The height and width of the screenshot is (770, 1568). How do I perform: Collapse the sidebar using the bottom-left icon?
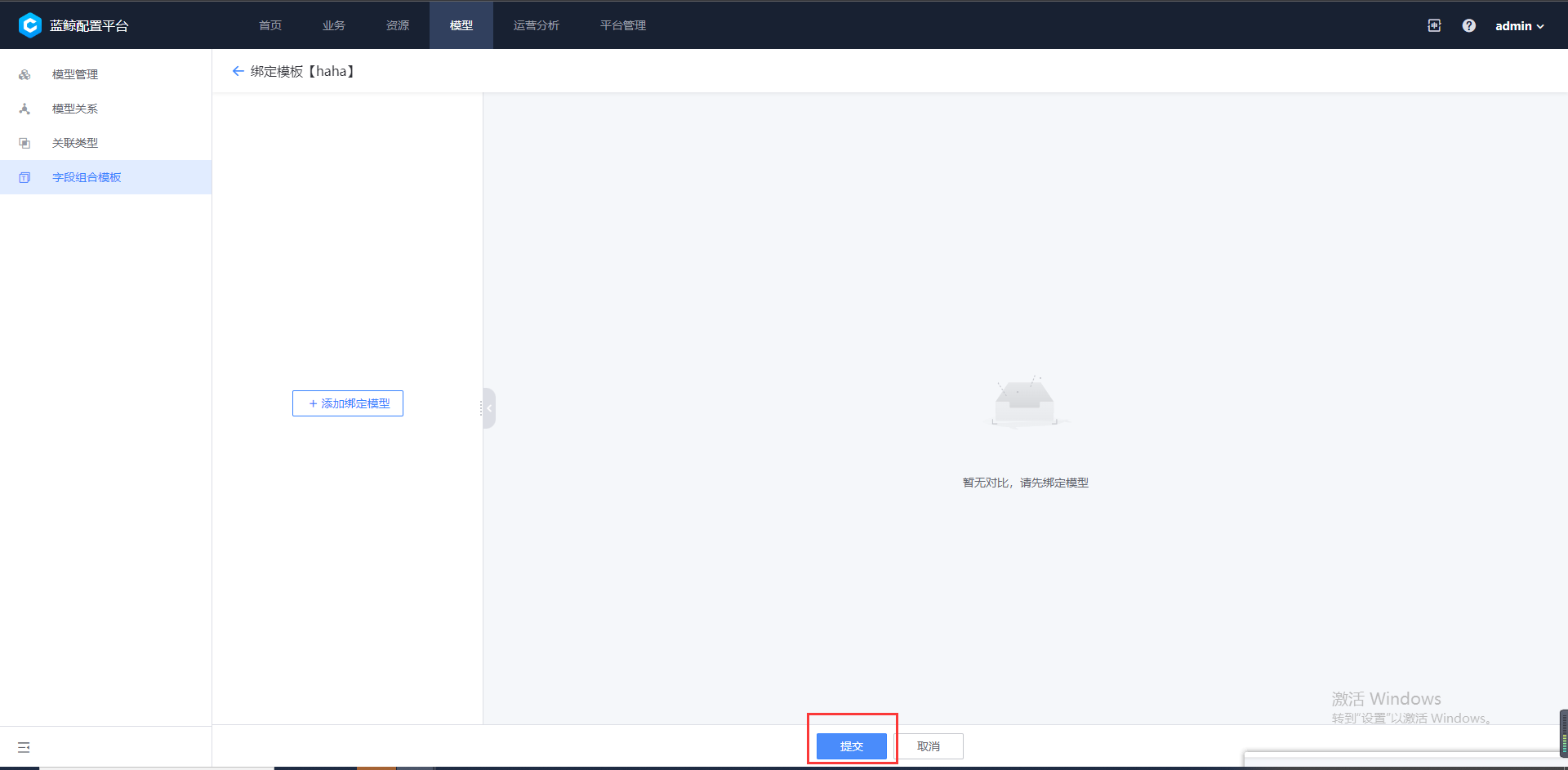click(x=24, y=746)
